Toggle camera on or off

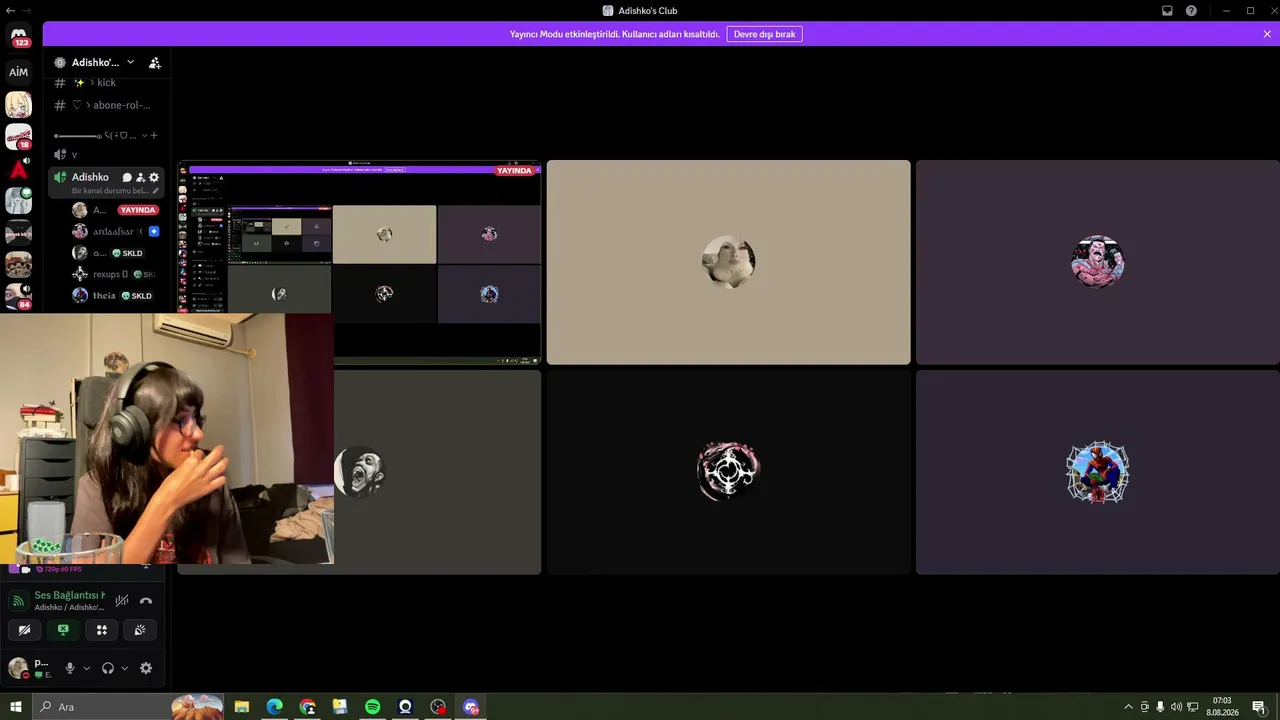click(24, 630)
